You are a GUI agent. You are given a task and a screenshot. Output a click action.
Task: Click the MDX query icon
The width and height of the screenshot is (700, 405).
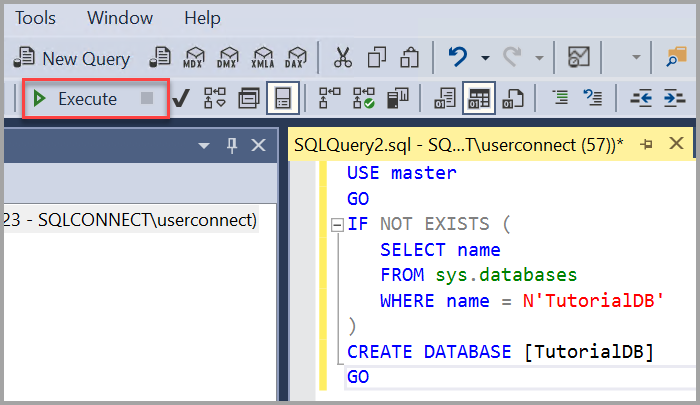(x=196, y=58)
